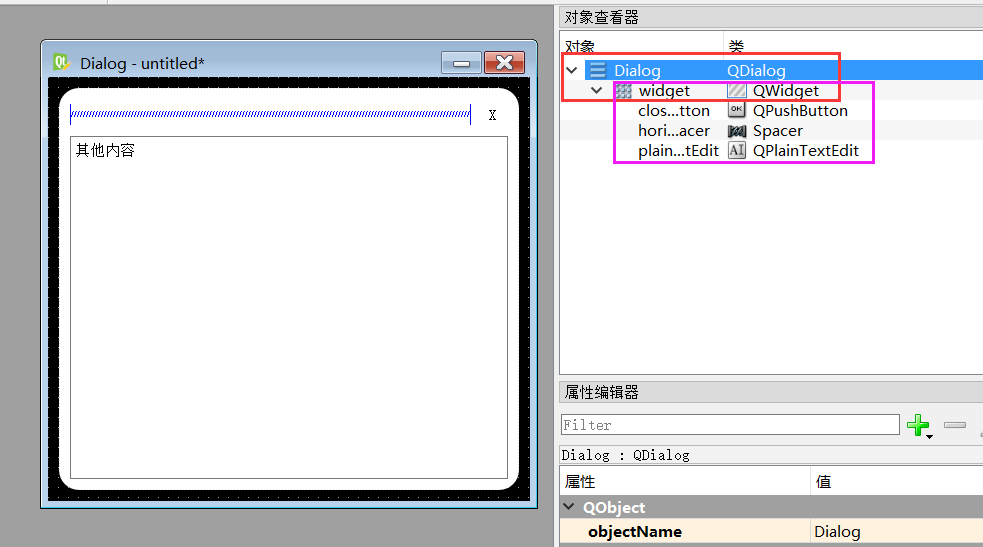
Task: Select the plain...tEdit object in tree
Action: pyautogui.click(x=678, y=151)
